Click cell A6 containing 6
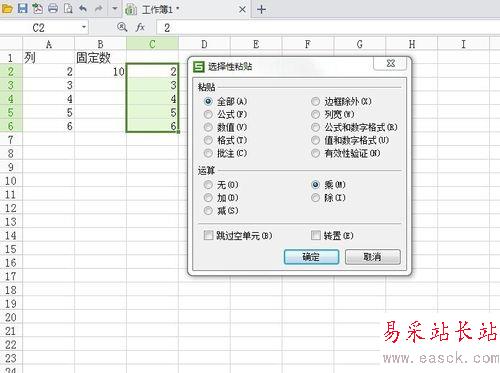Viewport: 500px width, 373px height. 49,126
